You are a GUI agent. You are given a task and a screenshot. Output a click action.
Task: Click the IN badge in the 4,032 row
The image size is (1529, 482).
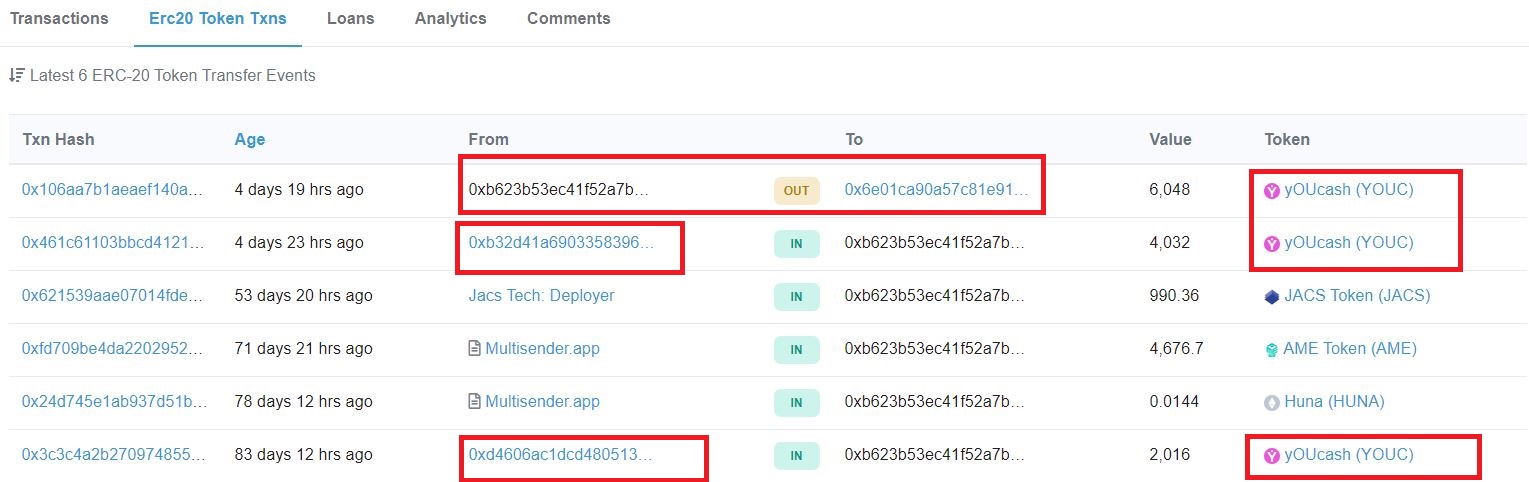(796, 243)
